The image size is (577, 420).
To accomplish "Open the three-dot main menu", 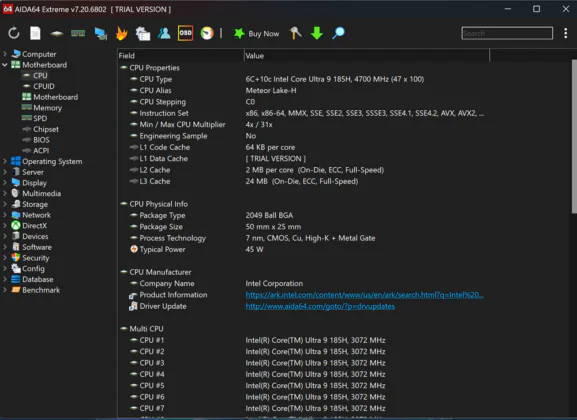I will click(566, 33).
